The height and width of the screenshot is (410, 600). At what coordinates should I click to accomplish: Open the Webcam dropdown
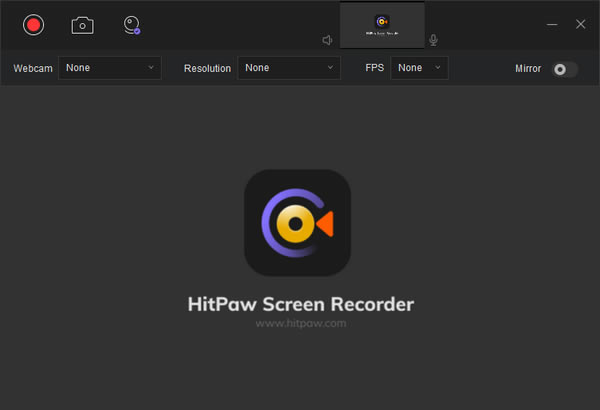click(110, 68)
